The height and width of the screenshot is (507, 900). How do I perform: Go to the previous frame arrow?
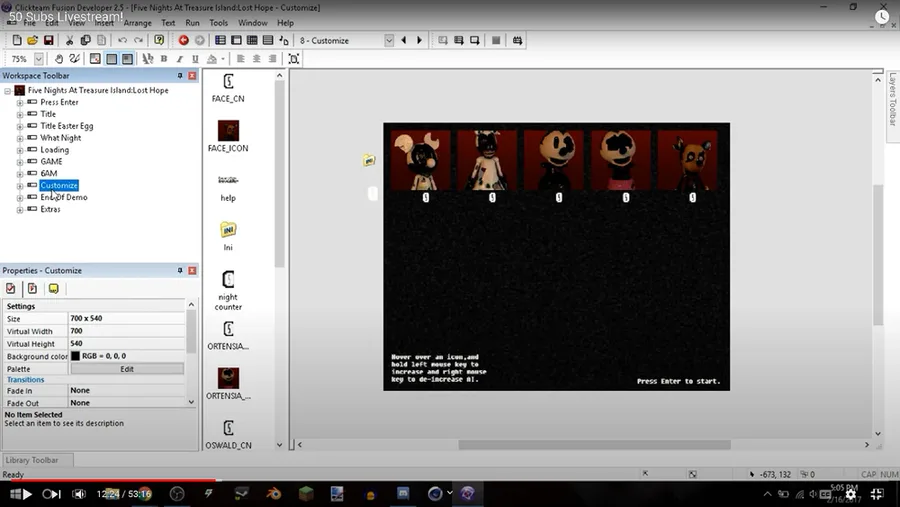(x=404, y=40)
